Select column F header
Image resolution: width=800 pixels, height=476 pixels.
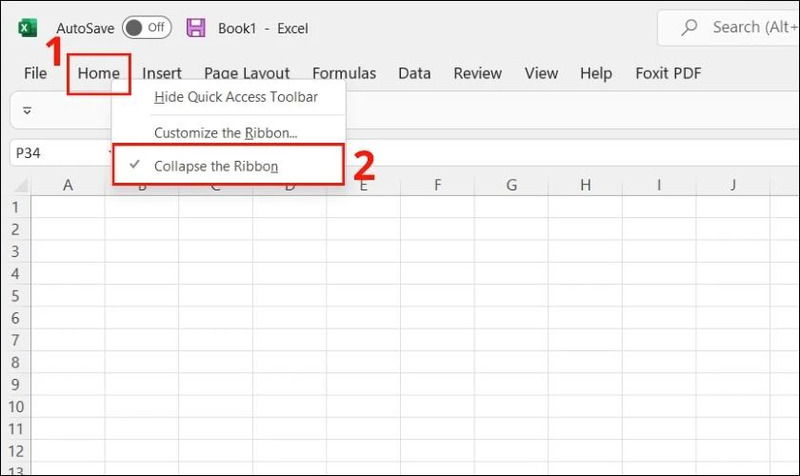[437, 185]
